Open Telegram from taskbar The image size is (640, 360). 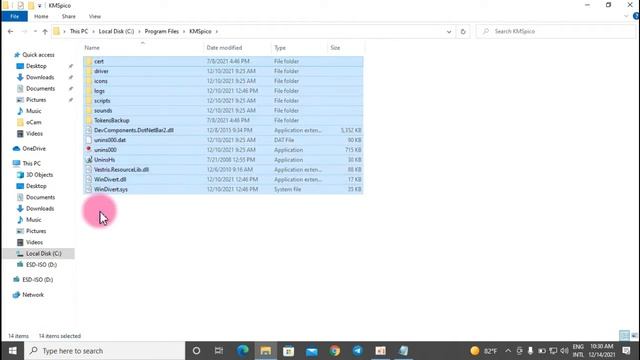(358, 351)
